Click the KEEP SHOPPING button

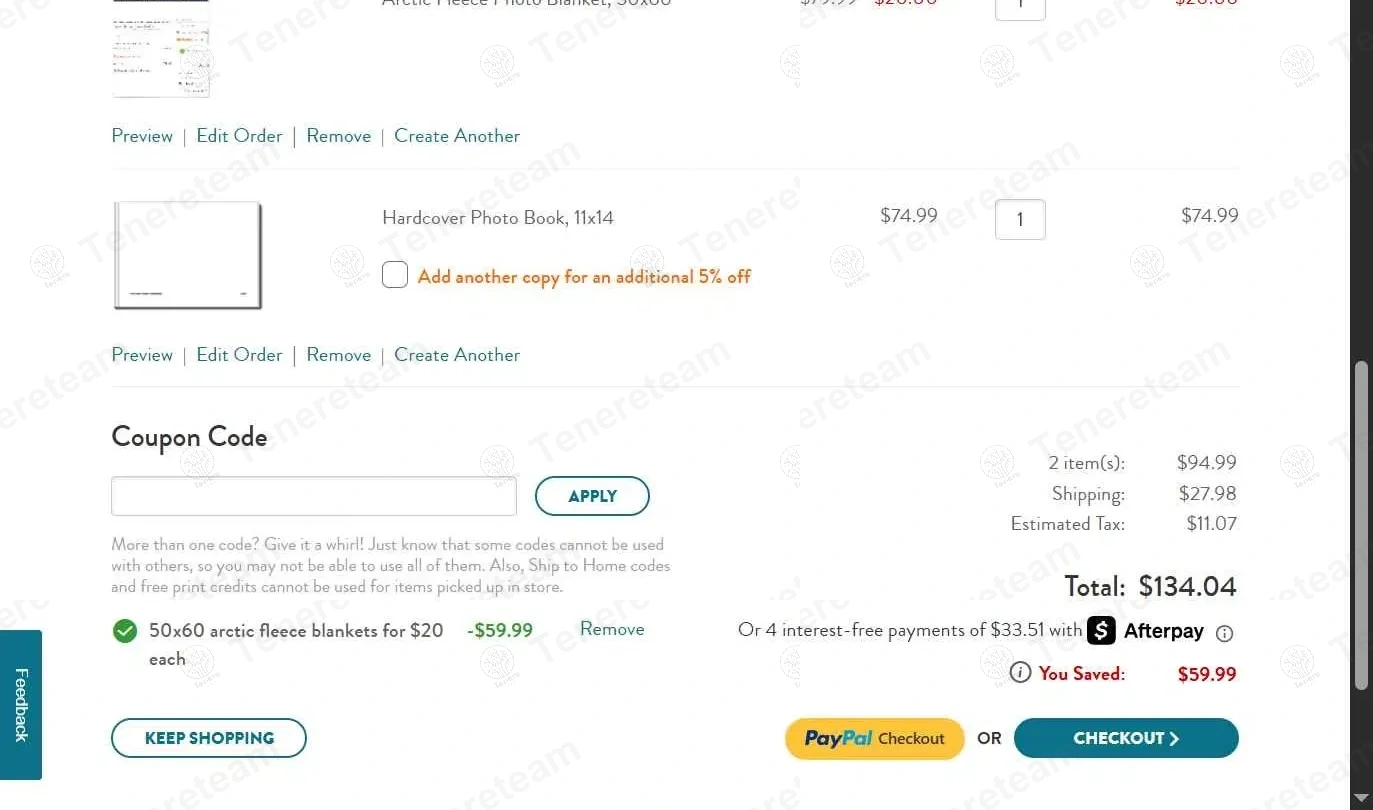(x=209, y=738)
